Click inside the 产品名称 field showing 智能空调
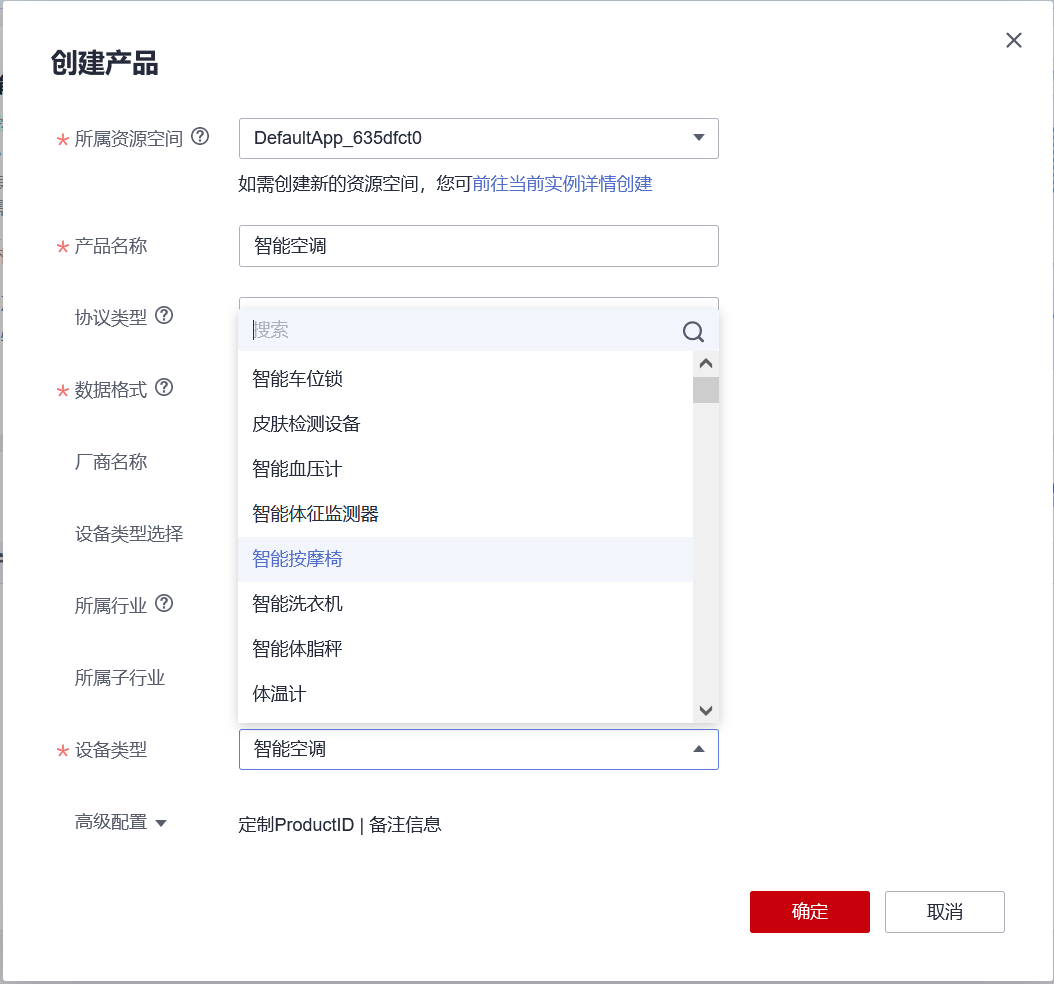This screenshot has height=984, width=1054. (478, 246)
